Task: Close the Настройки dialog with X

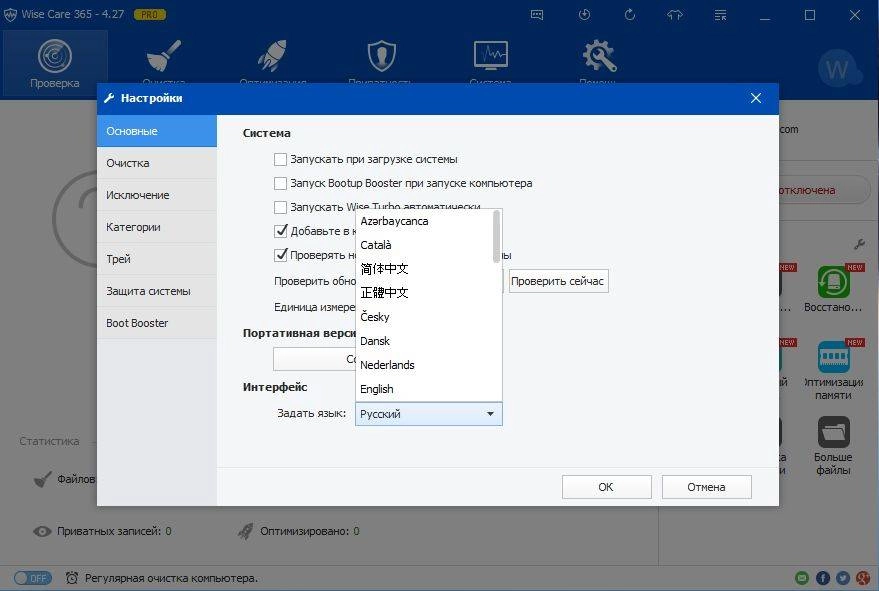Action: coord(756,98)
